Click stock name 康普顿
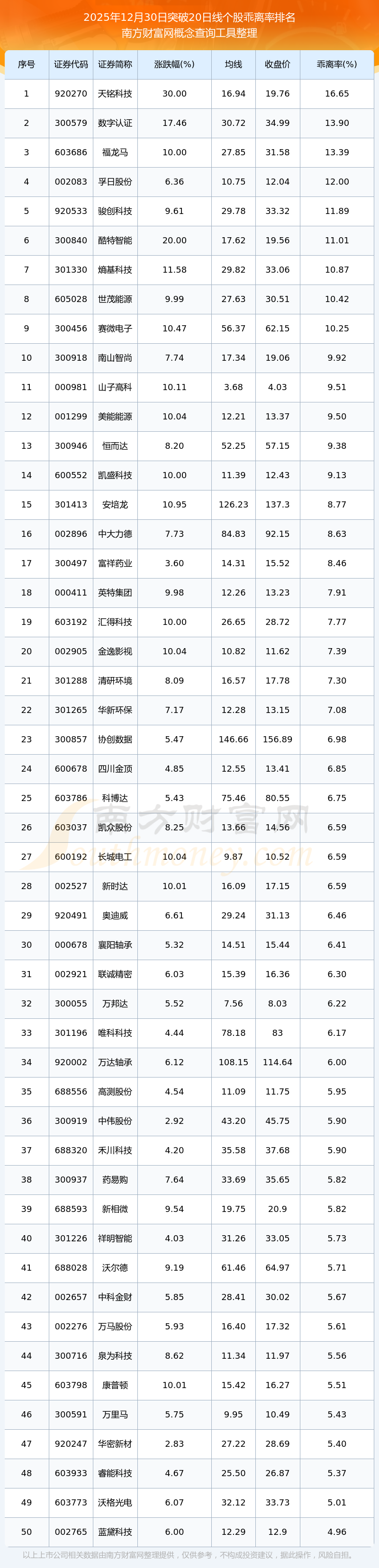Screen dimensions: 379x1568 click(x=115, y=1385)
